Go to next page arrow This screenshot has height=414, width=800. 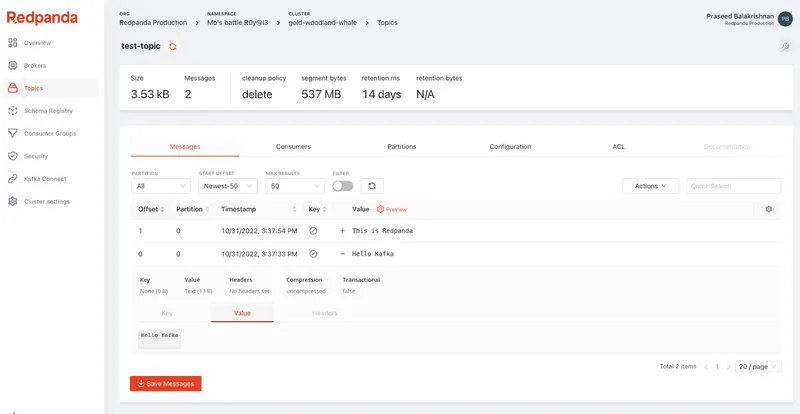point(728,367)
